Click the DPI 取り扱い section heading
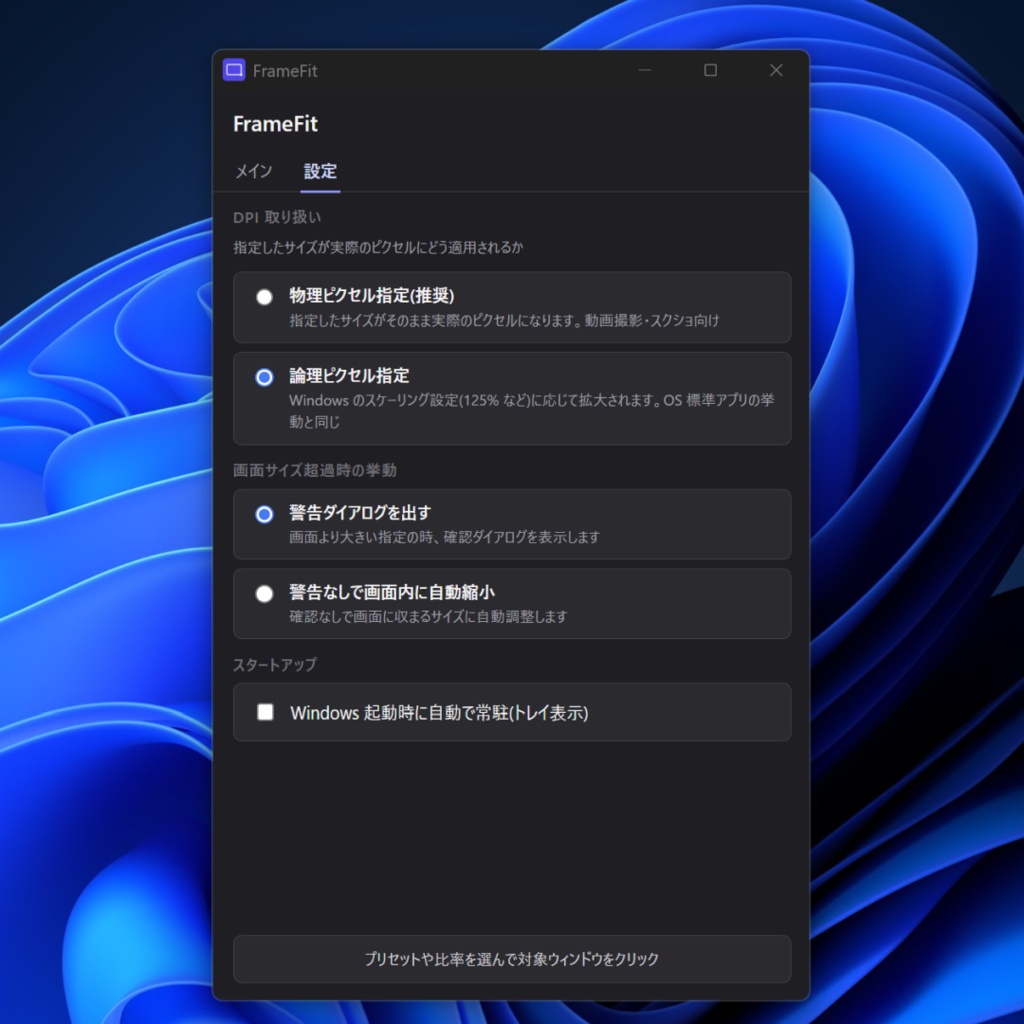 [x=277, y=217]
